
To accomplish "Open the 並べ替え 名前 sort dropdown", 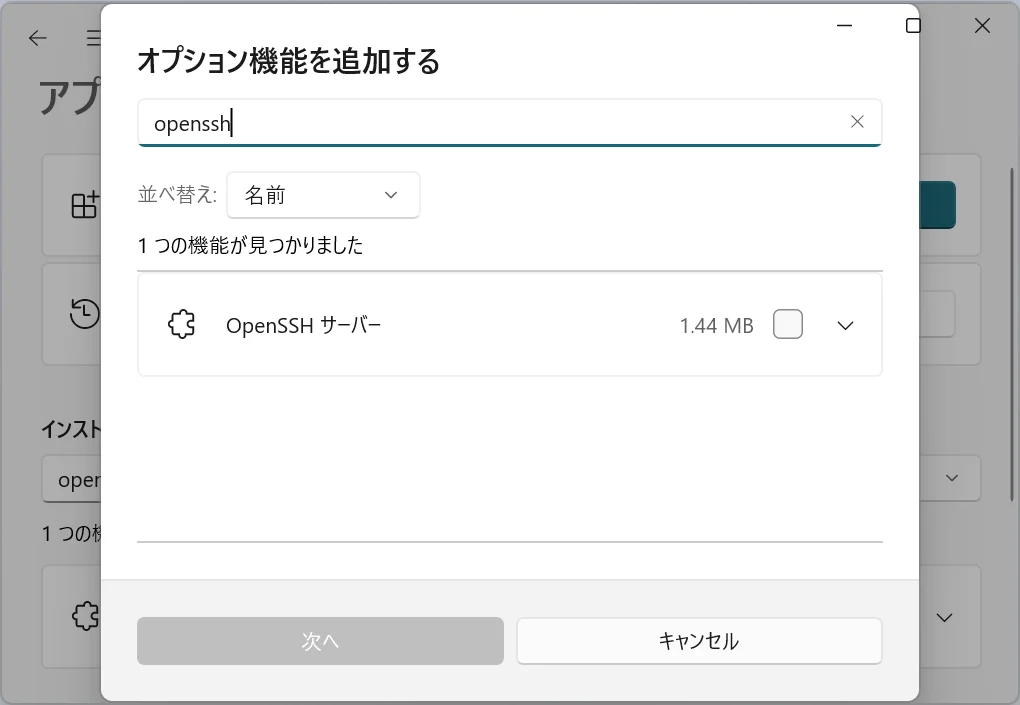I will tap(323, 195).
